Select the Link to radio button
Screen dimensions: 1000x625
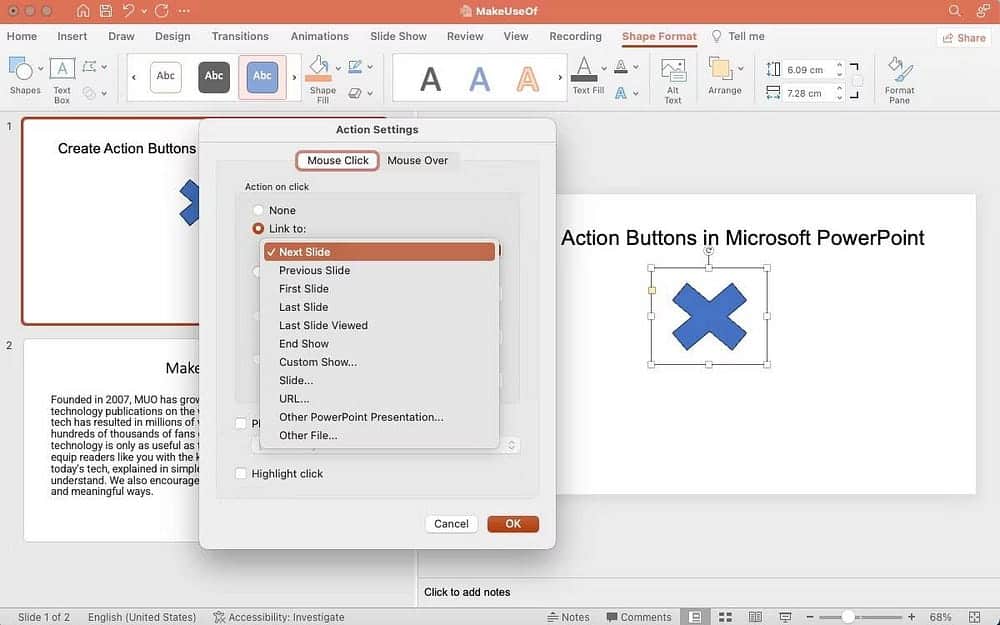tap(258, 228)
